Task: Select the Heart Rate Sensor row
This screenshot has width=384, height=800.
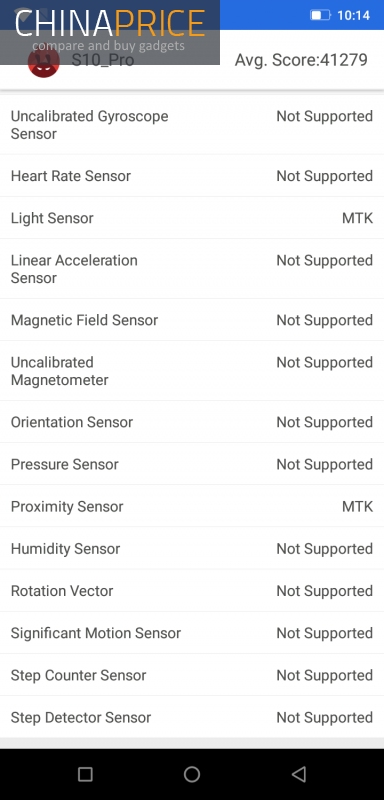Action: (192, 176)
